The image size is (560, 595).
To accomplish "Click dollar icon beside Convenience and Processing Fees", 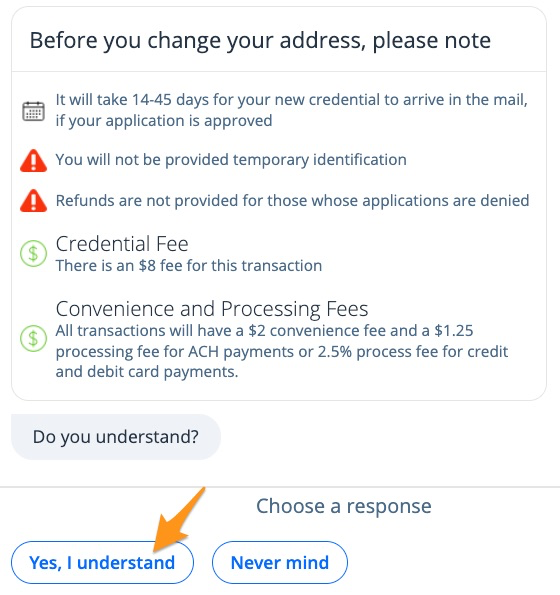I will [x=33, y=338].
